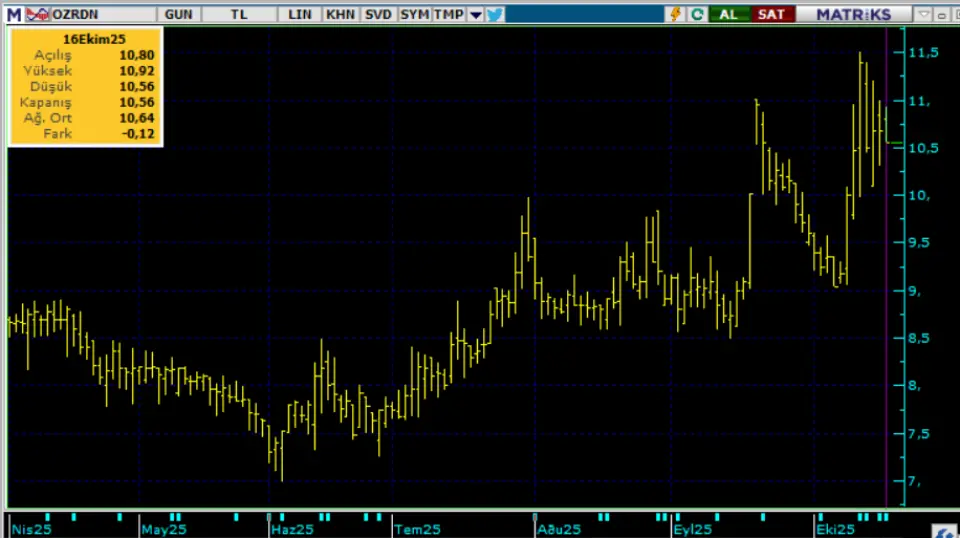960x538 pixels.
Task: Select the SYM toolbar item
Action: point(413,14)
